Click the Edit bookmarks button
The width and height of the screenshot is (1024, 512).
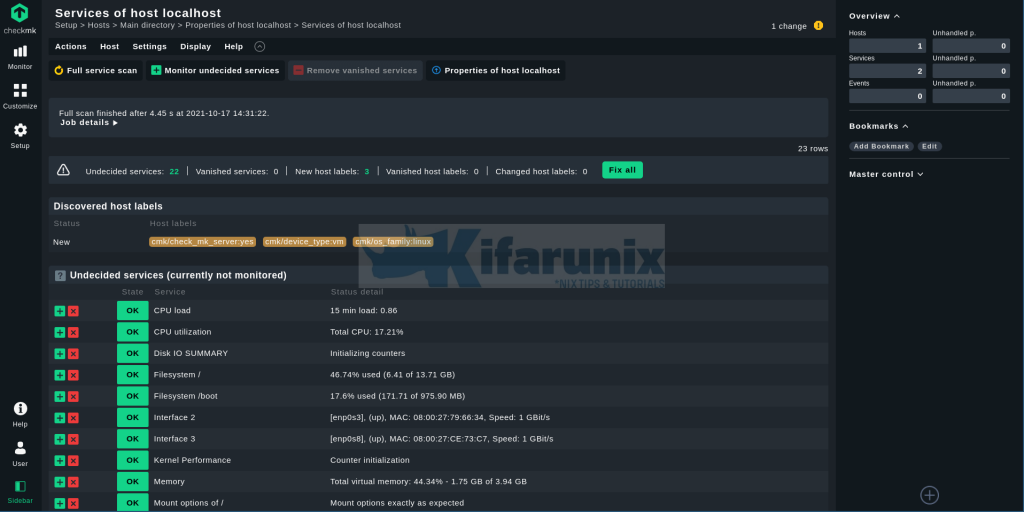point(929,146)
